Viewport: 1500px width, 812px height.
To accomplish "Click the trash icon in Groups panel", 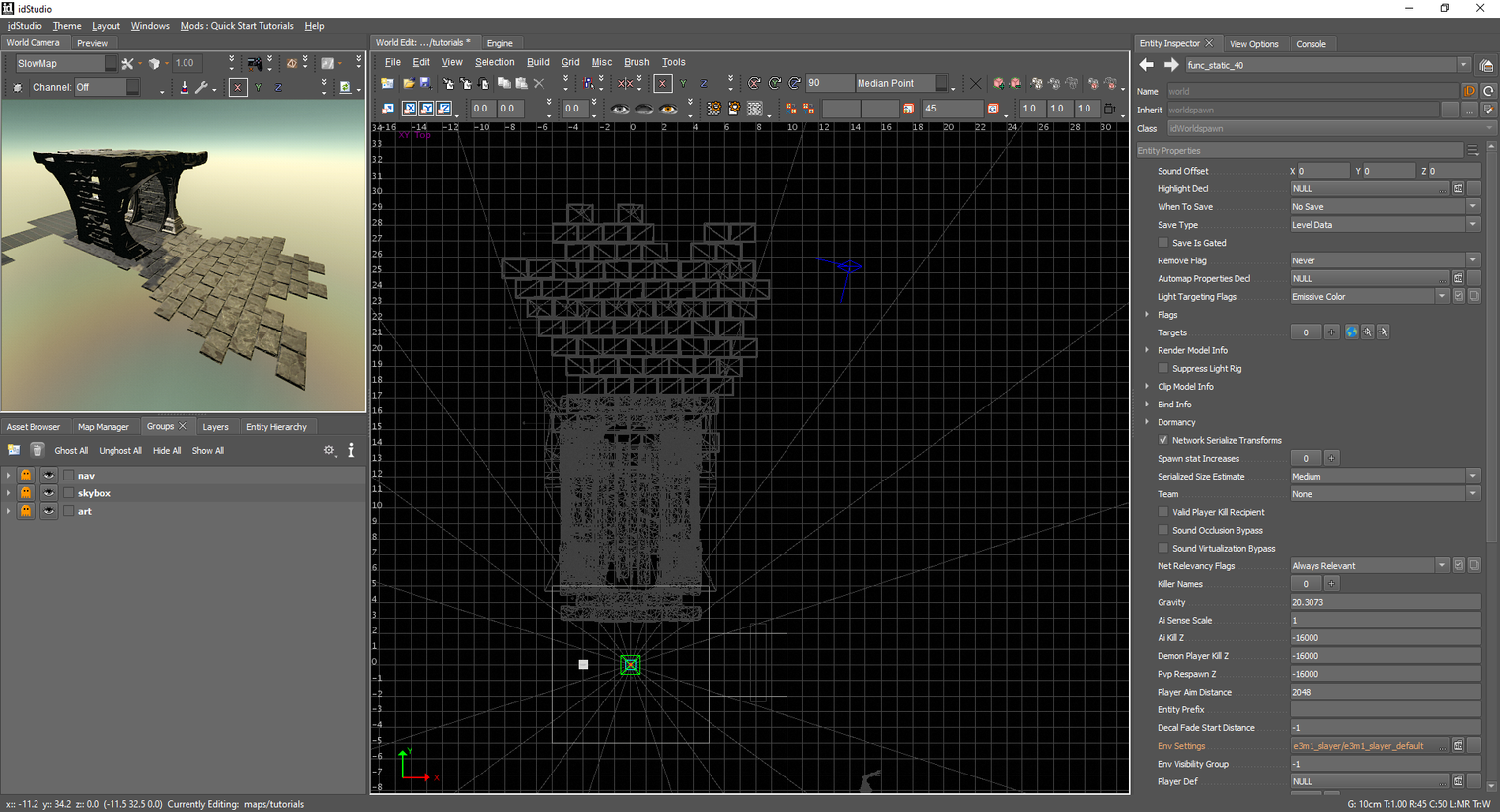I will coord(37,450).
